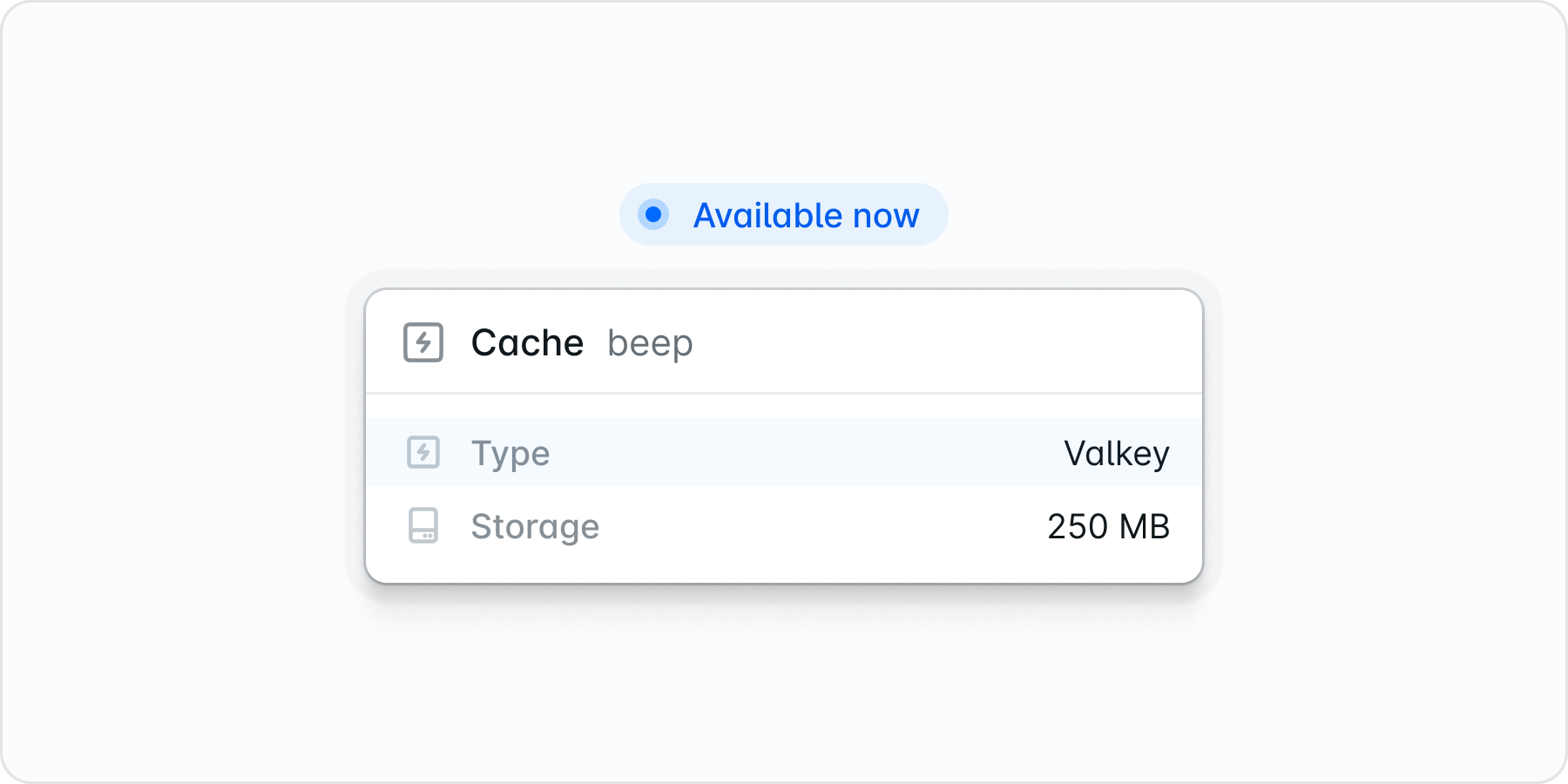Click empty background left of the card
This screenshot has width=1568, height=784.
click(x=174, y=436)
